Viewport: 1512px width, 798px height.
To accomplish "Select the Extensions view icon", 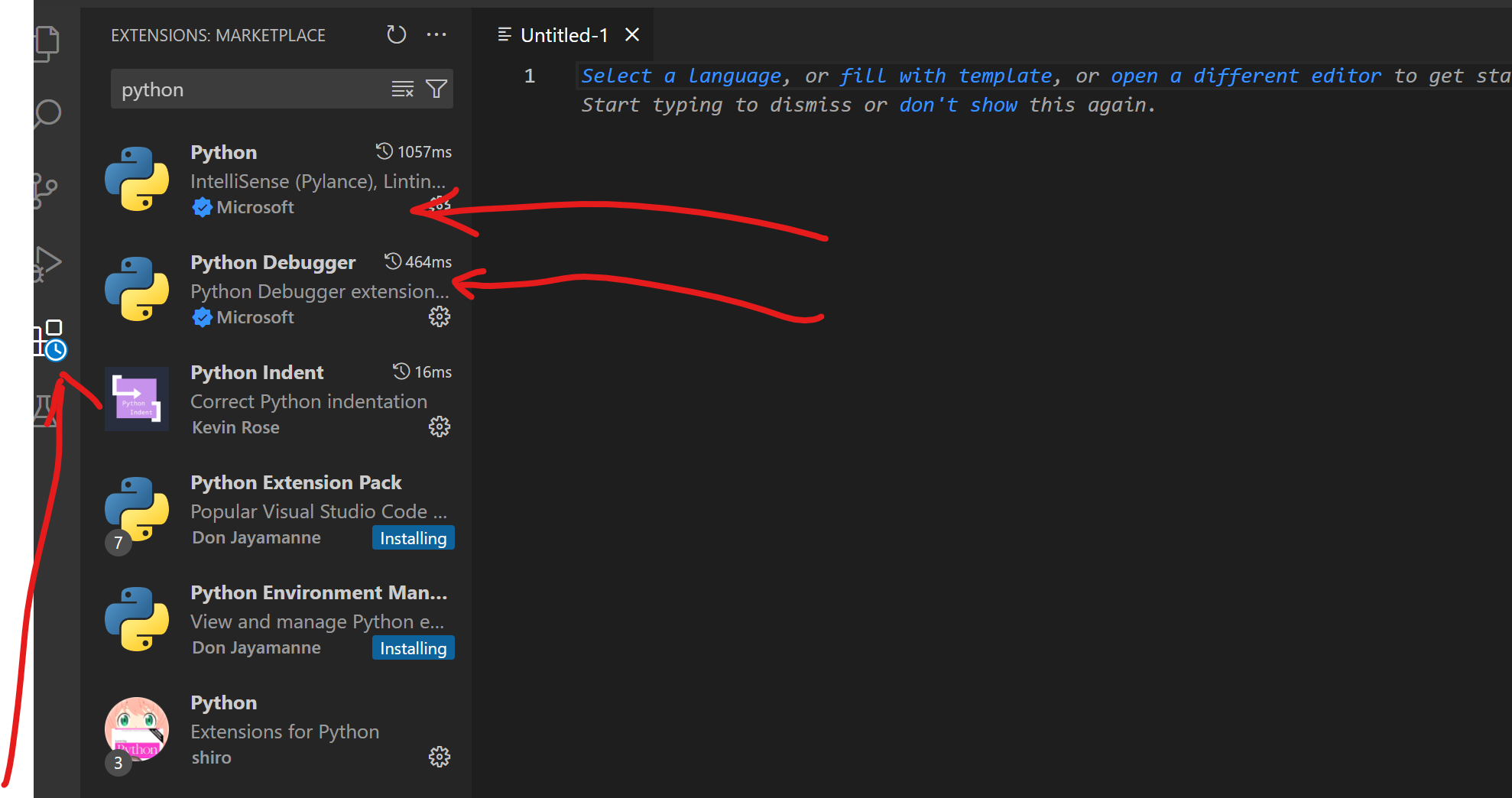I will 49,339.
